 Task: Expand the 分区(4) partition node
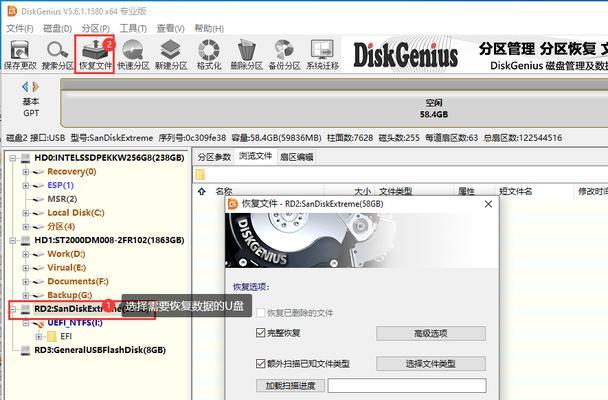coord(26,226)
